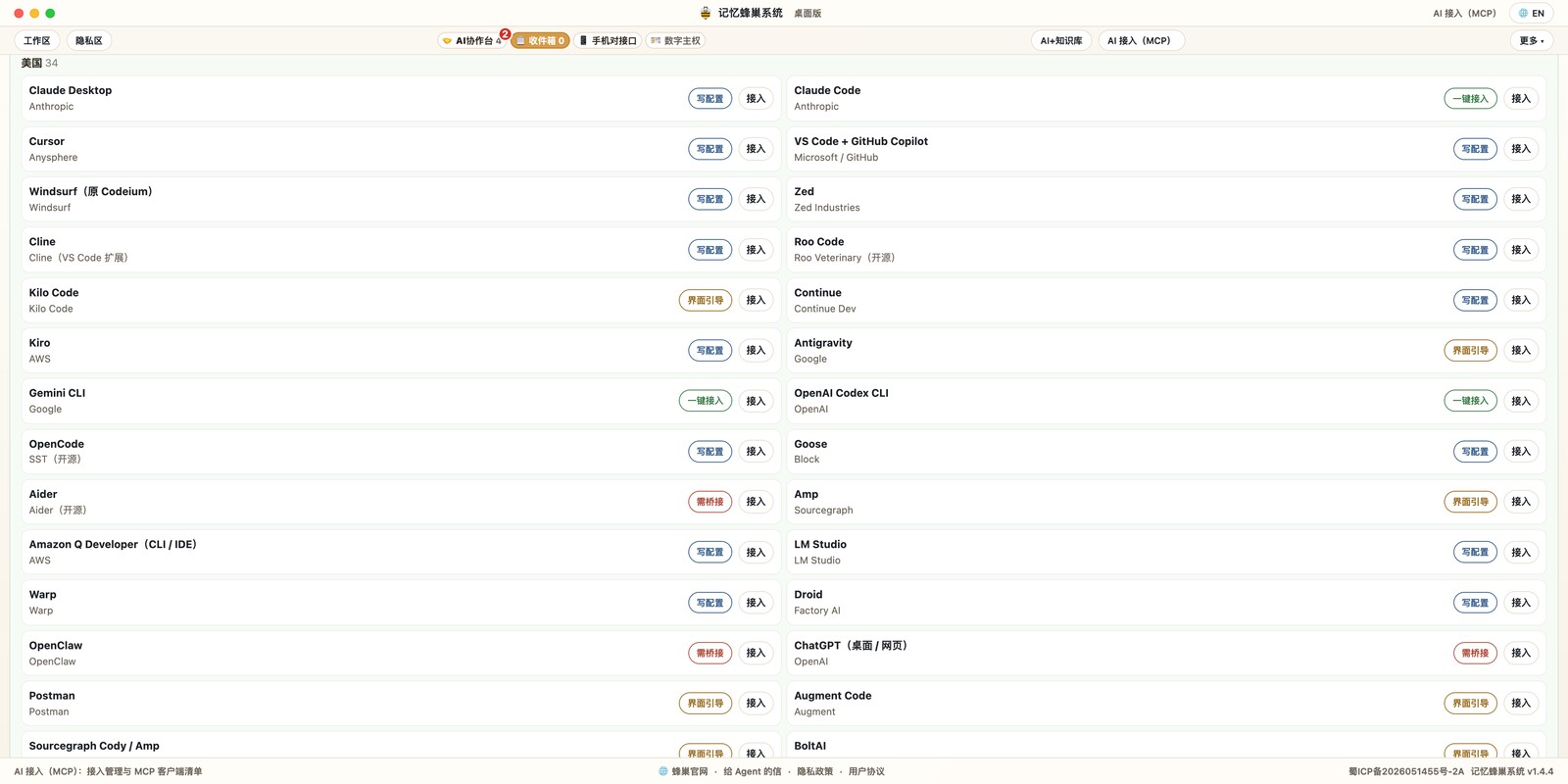The image size is (1568, 784).
Task: Open the 数字主权 tab
Action: 675,41
